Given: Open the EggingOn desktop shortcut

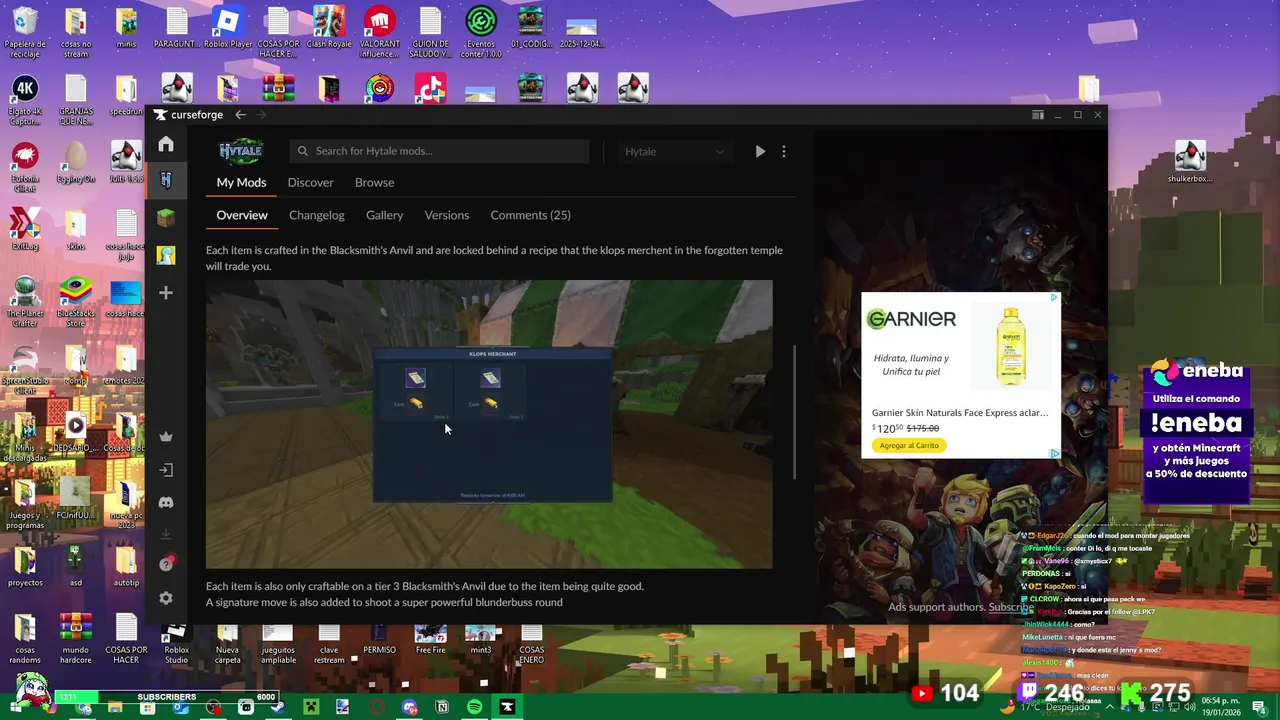Looking at the screenshot, I should pos(76,162).
